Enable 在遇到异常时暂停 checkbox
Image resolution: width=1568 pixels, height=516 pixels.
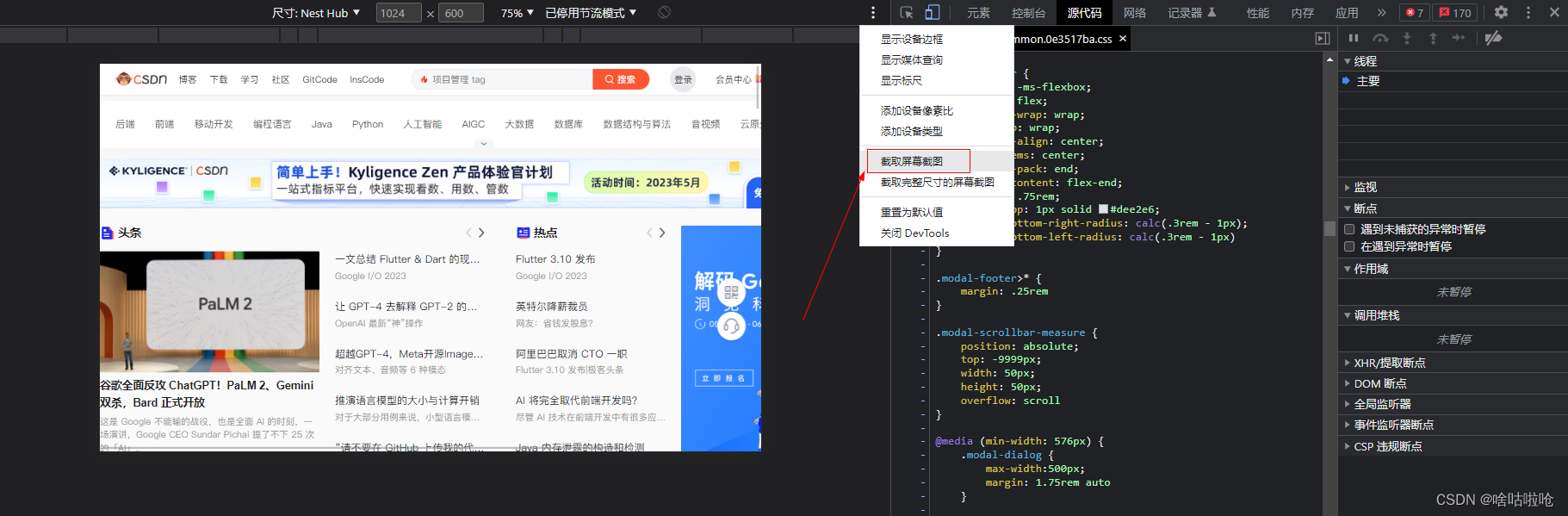coord(1349,246)
